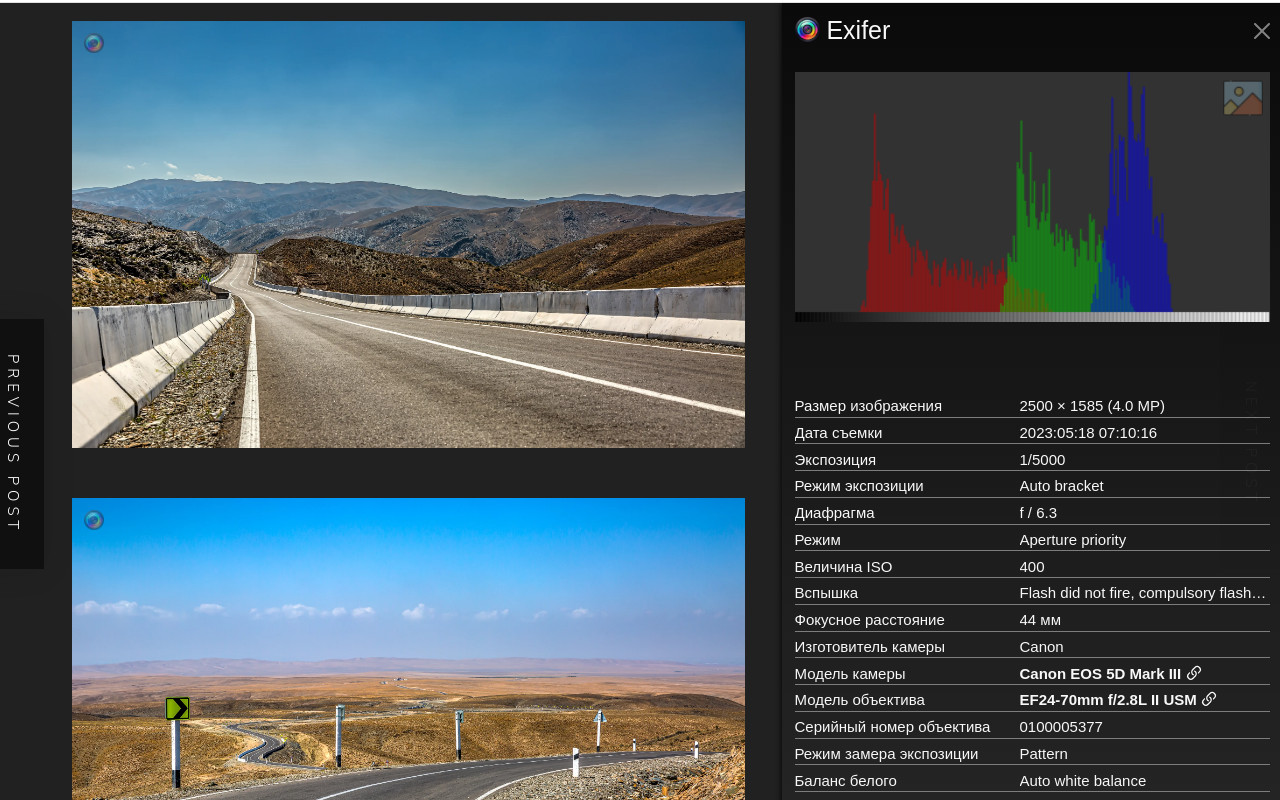The image size is (1280, 800).
Task: Select the capture date "2023:05:18 07:10:16"
Action: pos(1088,433)
